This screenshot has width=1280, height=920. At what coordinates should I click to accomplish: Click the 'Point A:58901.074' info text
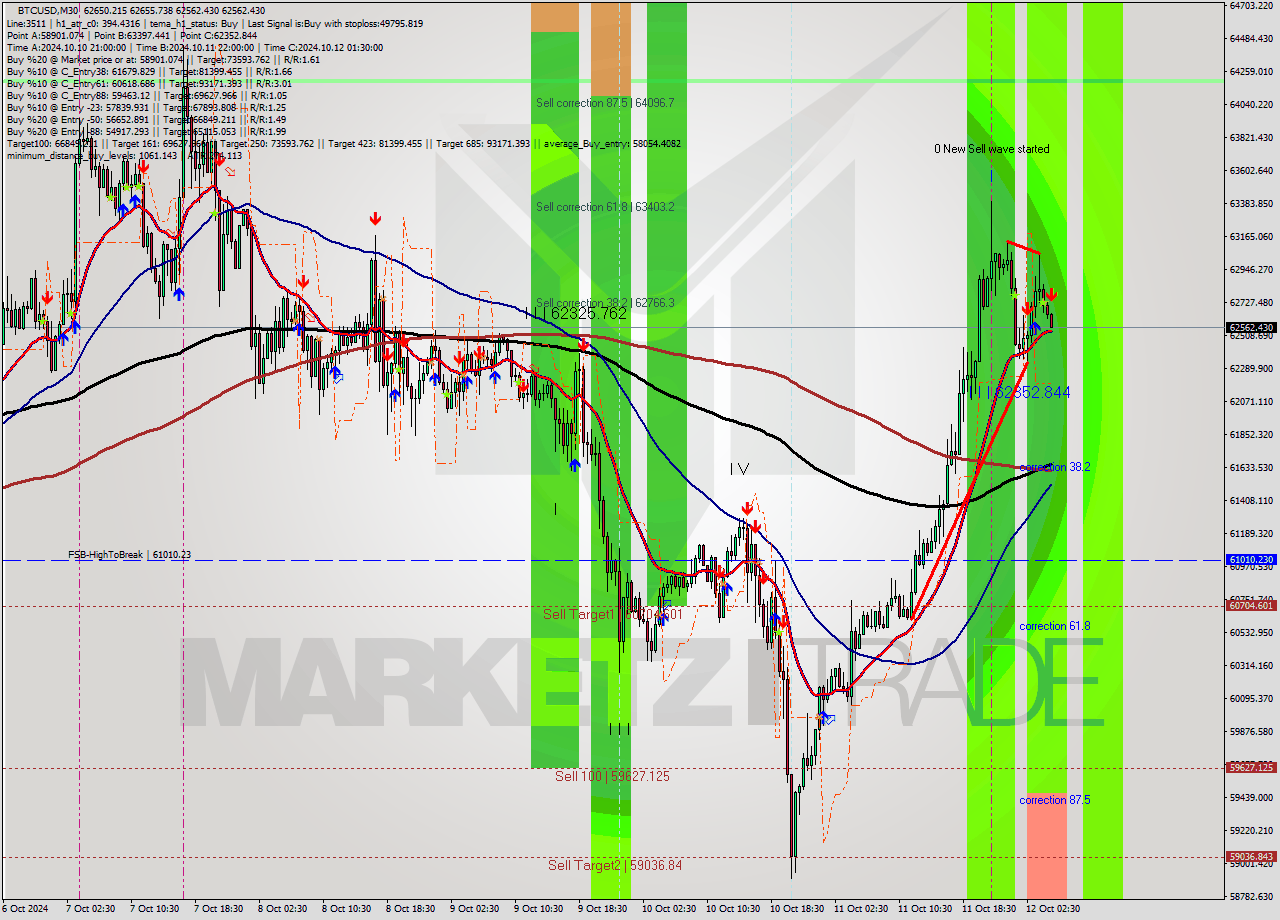tap(46, 35)
